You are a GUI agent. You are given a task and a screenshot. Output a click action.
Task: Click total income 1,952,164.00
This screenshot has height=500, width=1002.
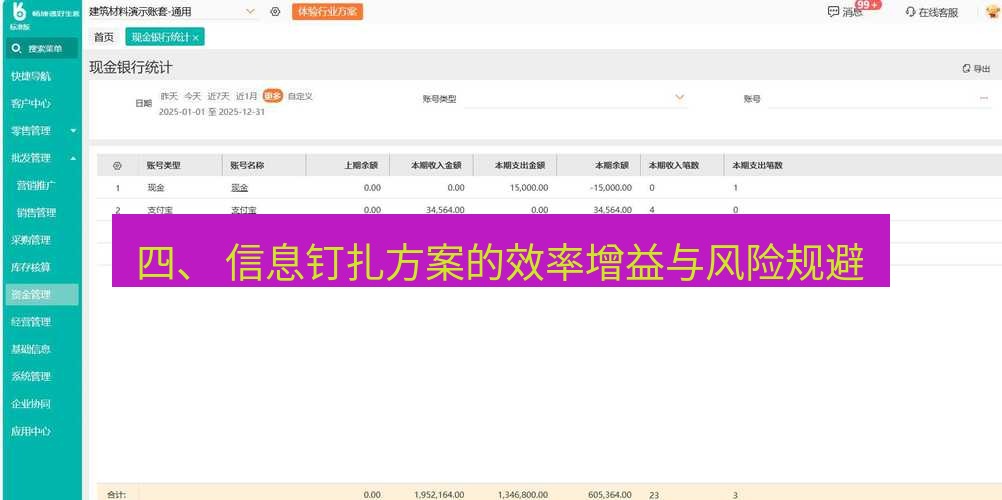point(439,495)
